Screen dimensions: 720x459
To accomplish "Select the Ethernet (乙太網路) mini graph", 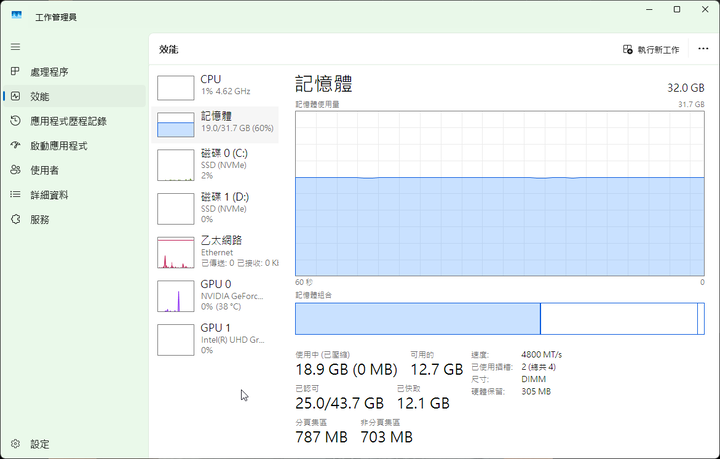I will 175,252.
